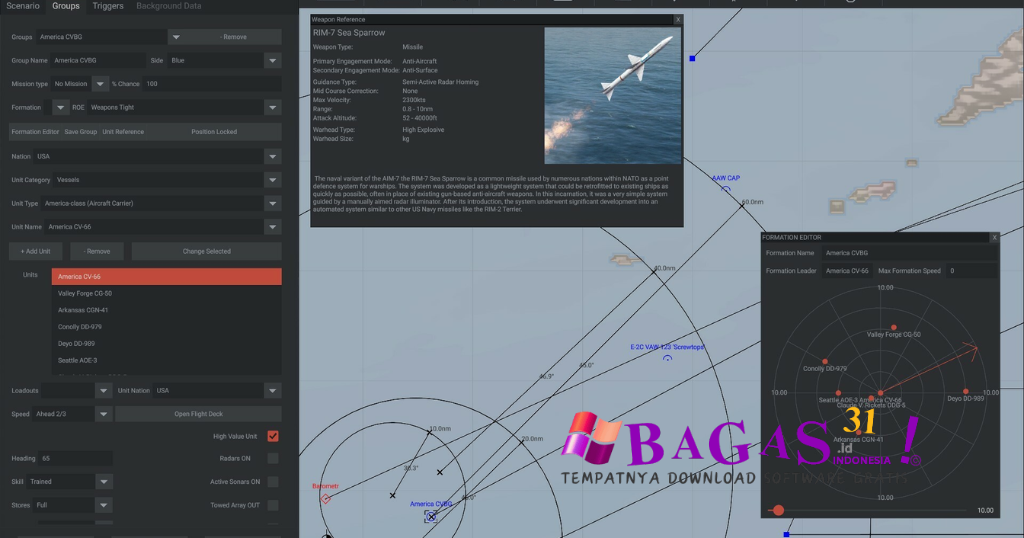Toggle the High Value Unit checkbox
Viewport: 1024px width, 538px height.
pos(273,436)
